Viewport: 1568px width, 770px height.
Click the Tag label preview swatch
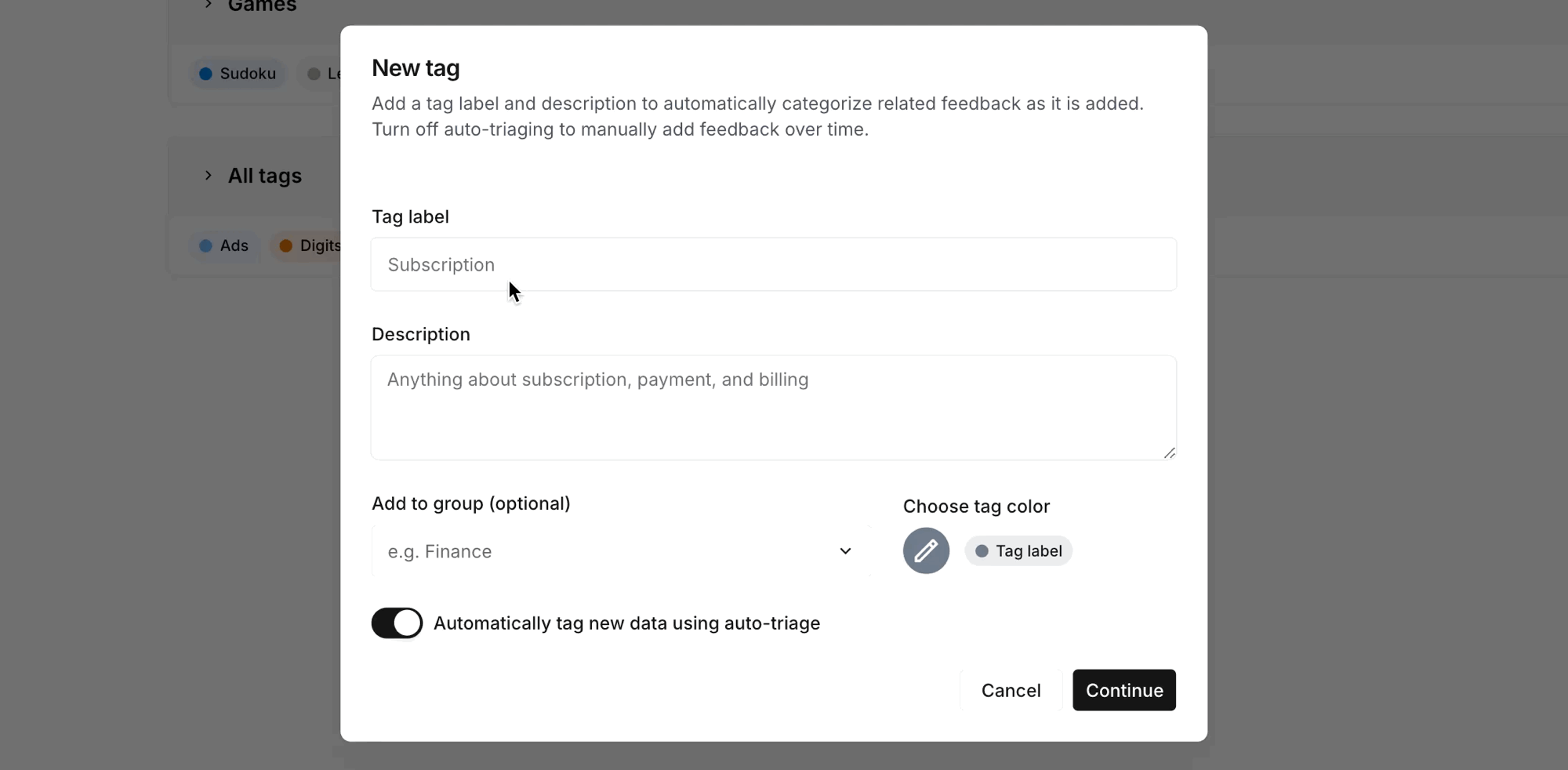click(1018, 550)
